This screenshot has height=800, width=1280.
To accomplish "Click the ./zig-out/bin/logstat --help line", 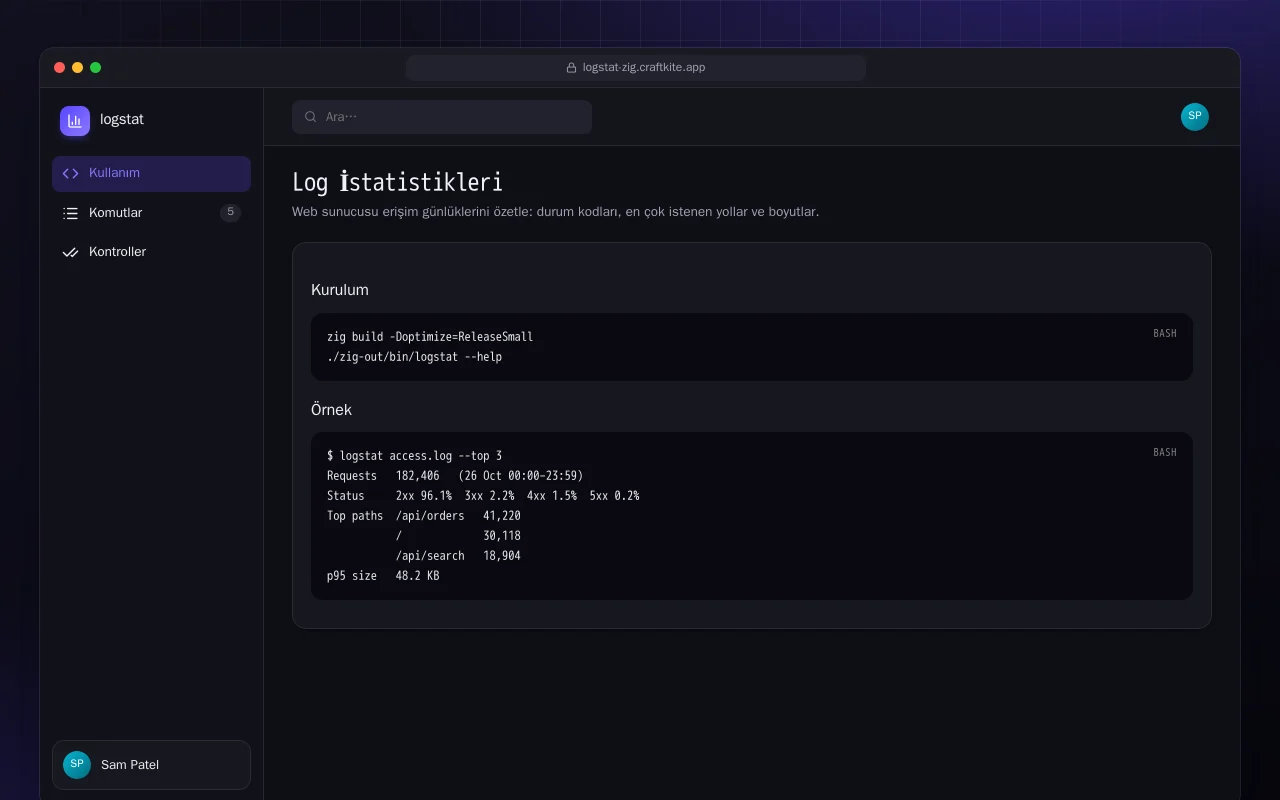I will coord(414,357).
